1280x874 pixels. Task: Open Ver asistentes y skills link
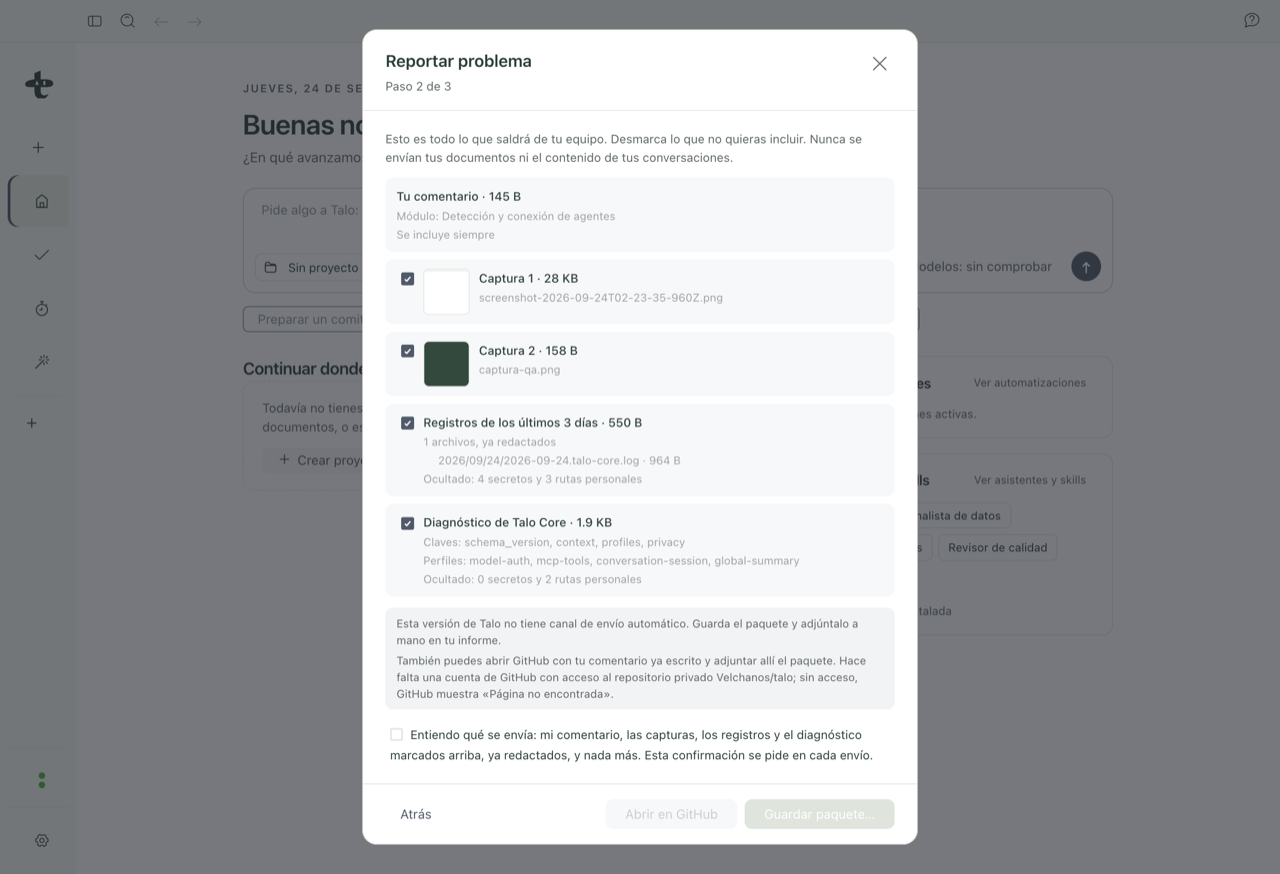point(1029,480)
